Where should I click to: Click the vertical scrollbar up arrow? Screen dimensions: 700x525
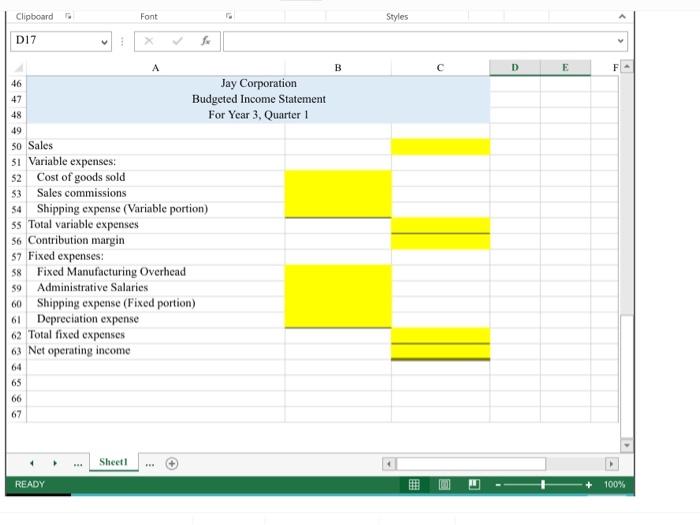pyautogui.click(x=627, y=67)
